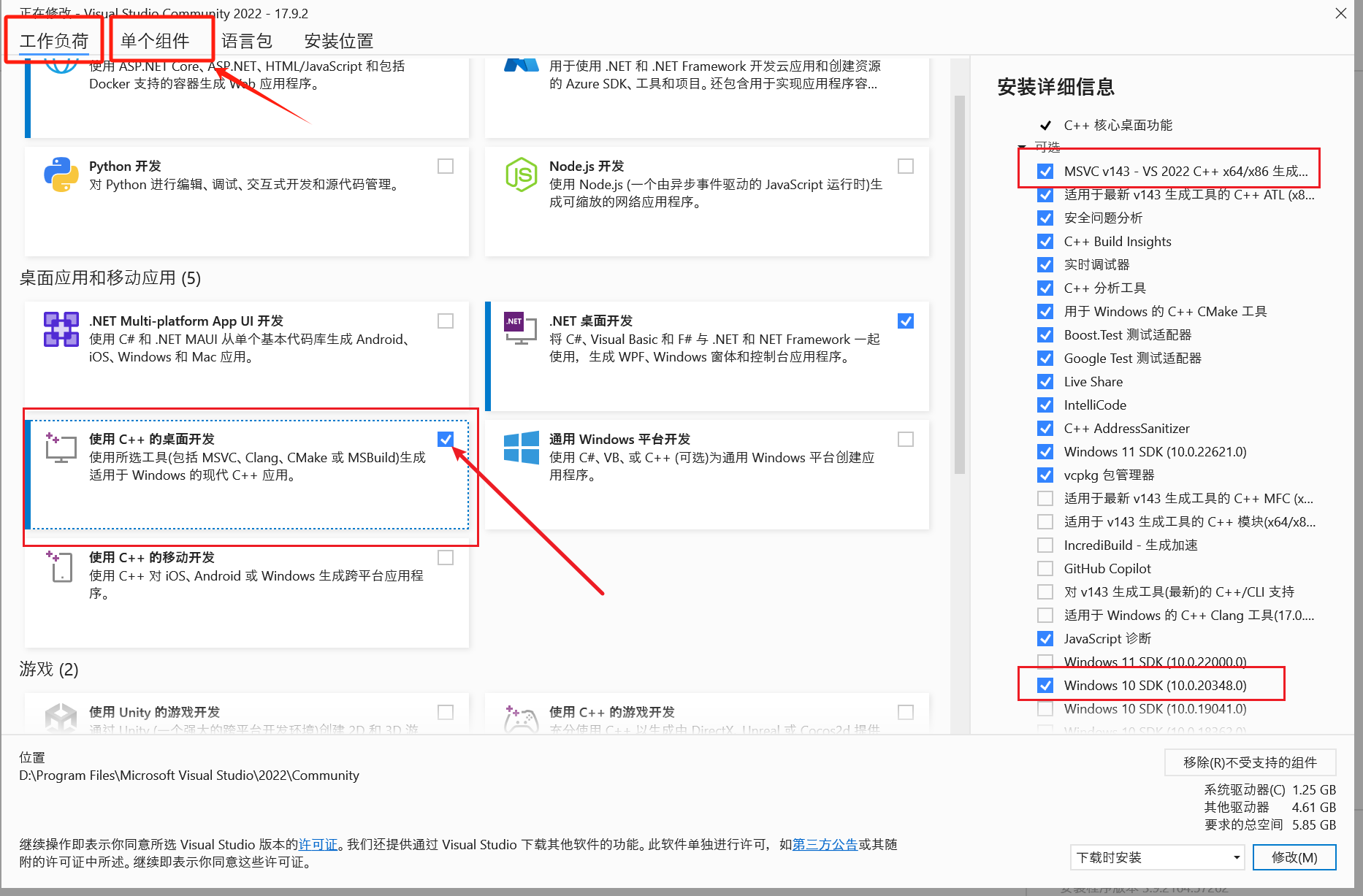Viewport: 1363px width, 896px height.
Task: Enable .NET Multi-platform App UI workload checkbox
Action: coord(446,321)
